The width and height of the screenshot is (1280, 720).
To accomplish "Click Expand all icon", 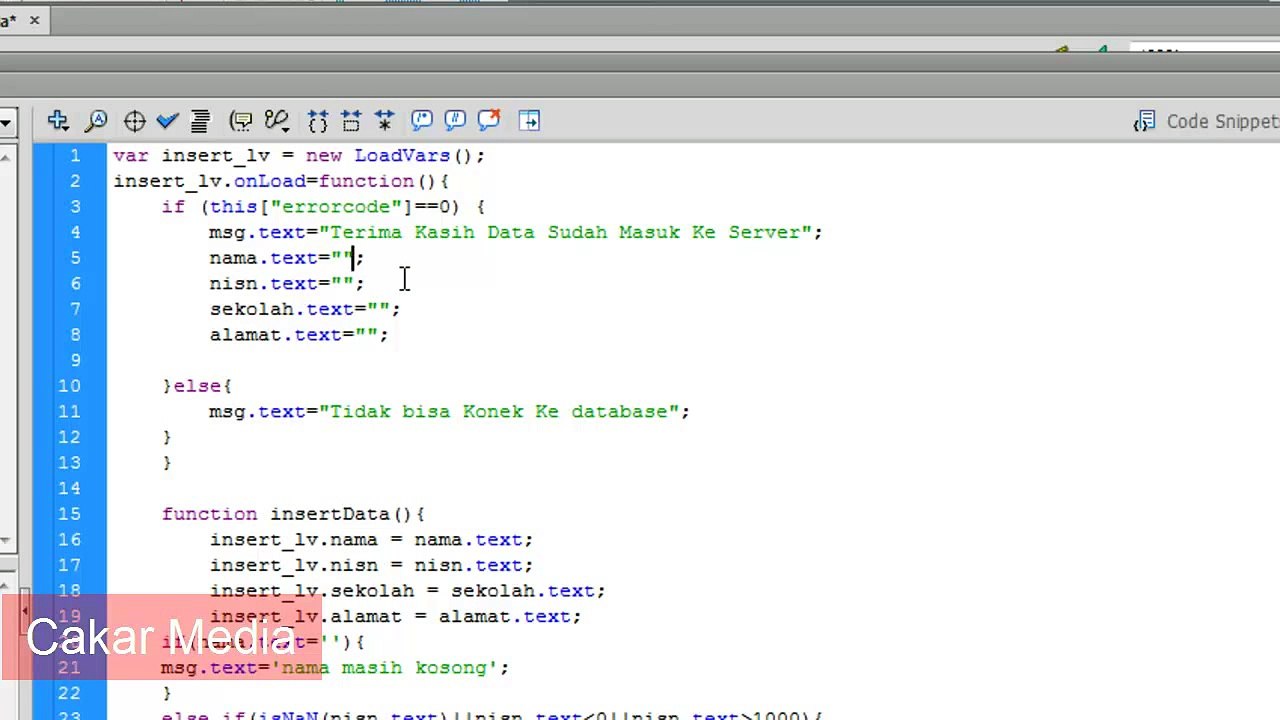I will pyautogui.click(x=384, y=121).
